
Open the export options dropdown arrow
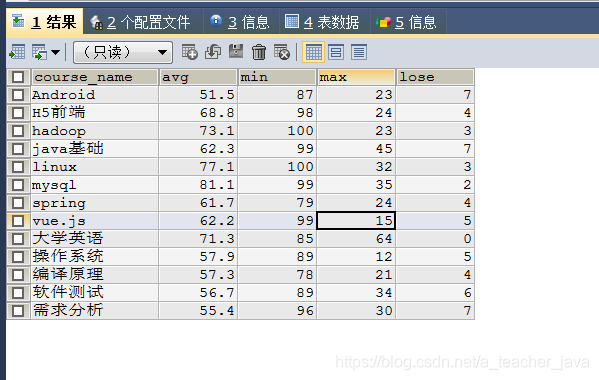(55, 52)
